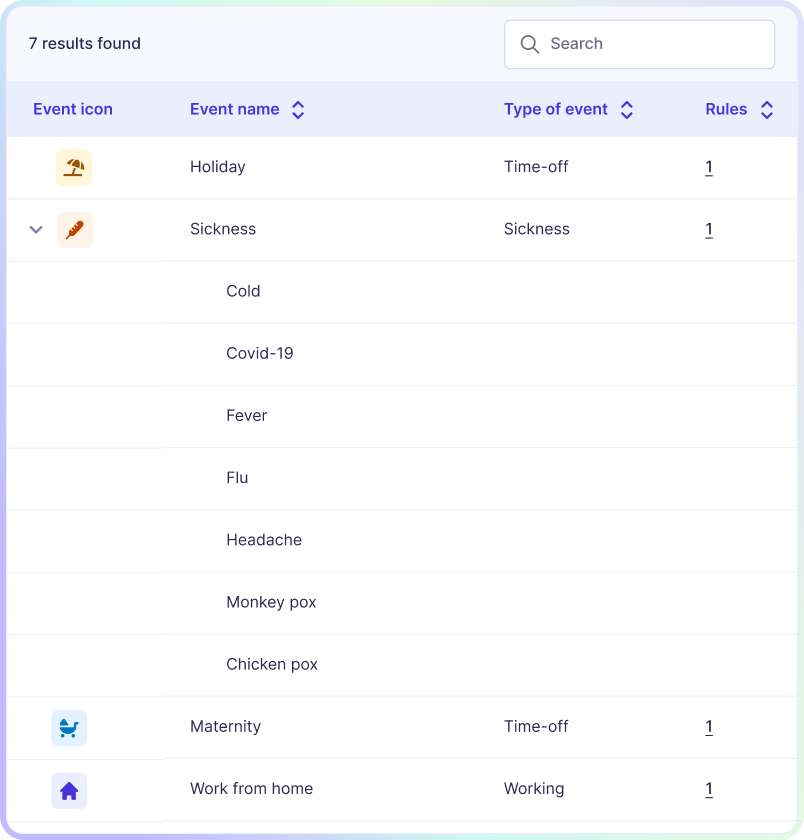Sort by Type of event column arrows
The width and height of the screenshot is (804, 840).
pyautogui.click(x=627, y=110)
